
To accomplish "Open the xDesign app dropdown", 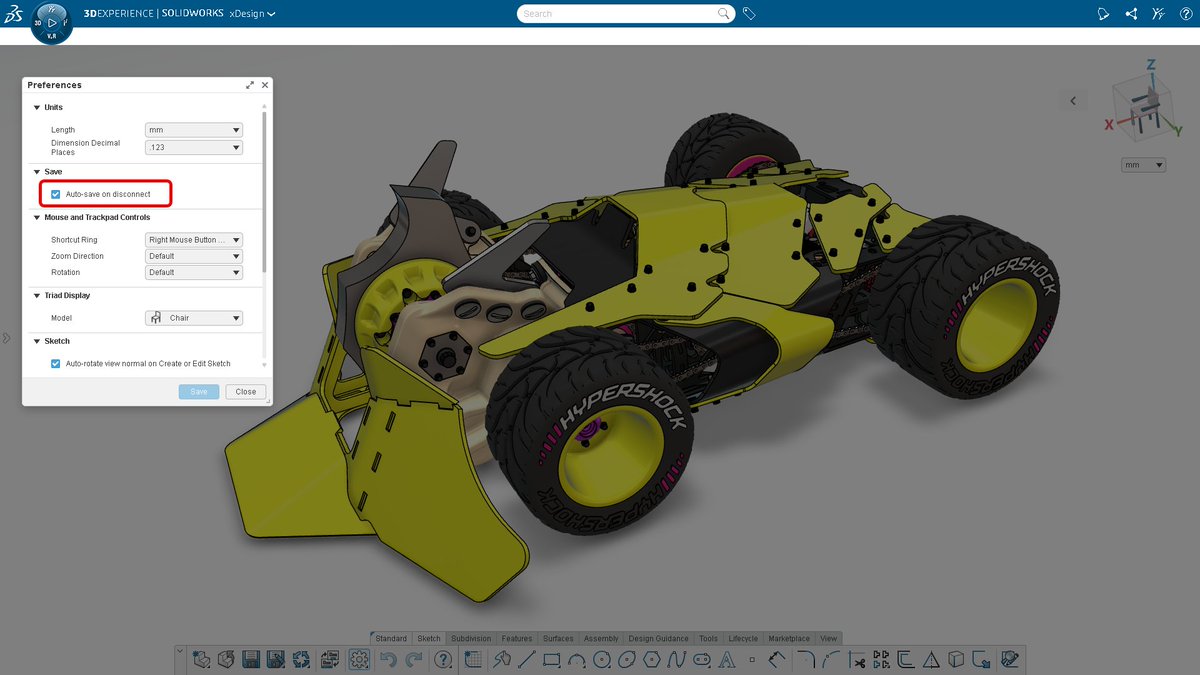I will (x=252, y=14).
